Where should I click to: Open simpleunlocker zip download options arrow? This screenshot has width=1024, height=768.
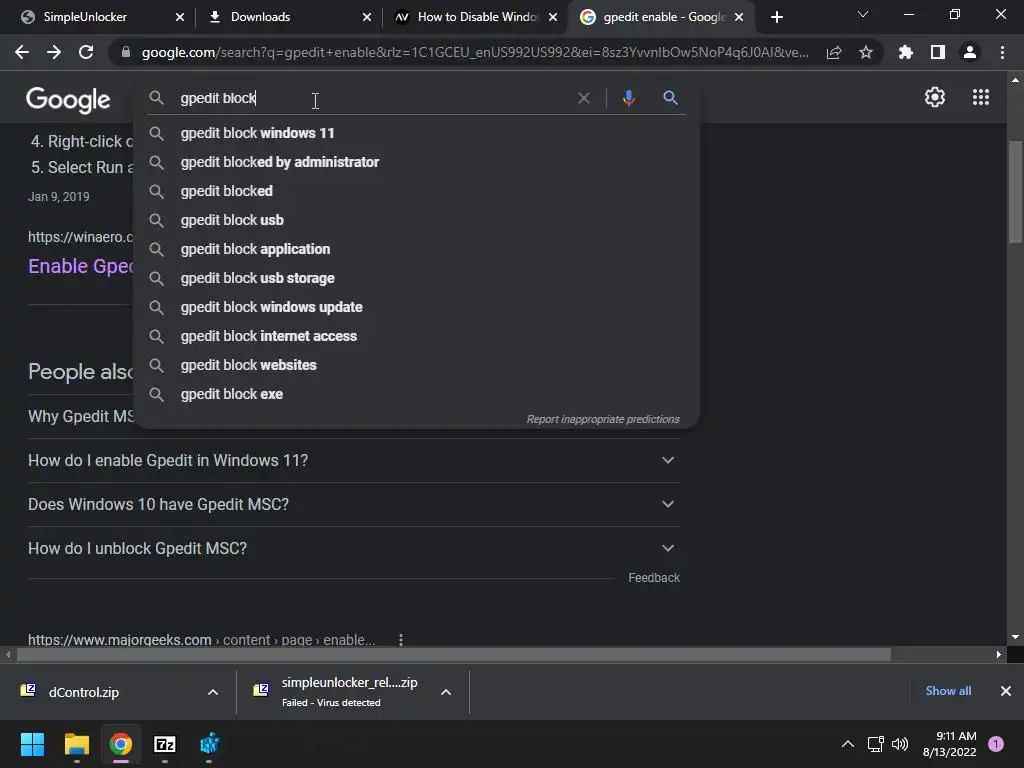coord(446,692)
